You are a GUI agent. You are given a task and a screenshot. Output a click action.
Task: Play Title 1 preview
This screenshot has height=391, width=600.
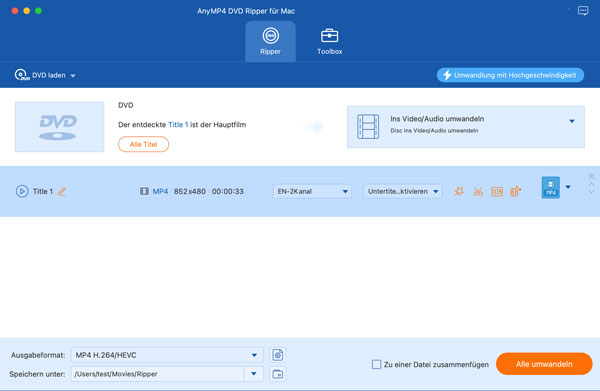pyautogui.click(x=22, y=191)
